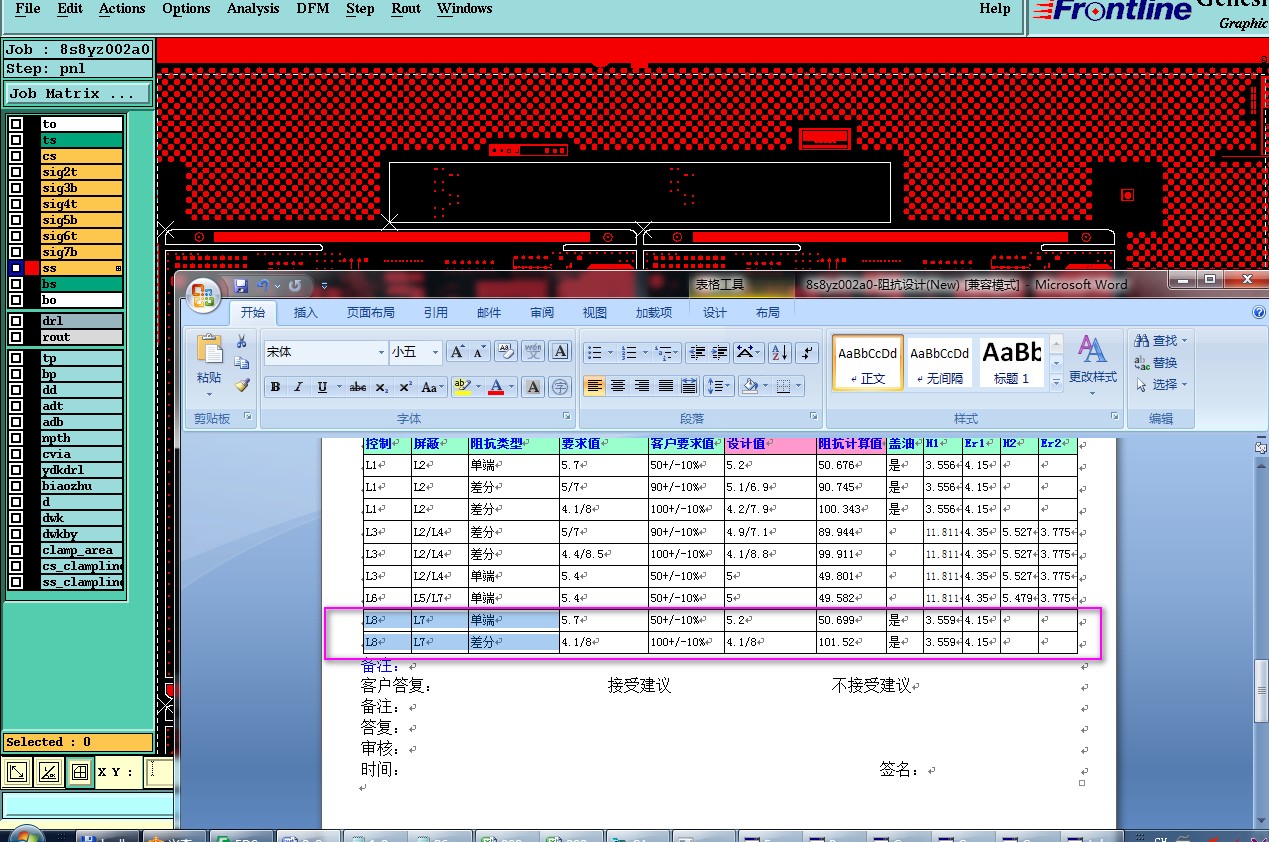Switch to Word 页面布局 tab
1269x842 pixels.
tap(371, 313)
